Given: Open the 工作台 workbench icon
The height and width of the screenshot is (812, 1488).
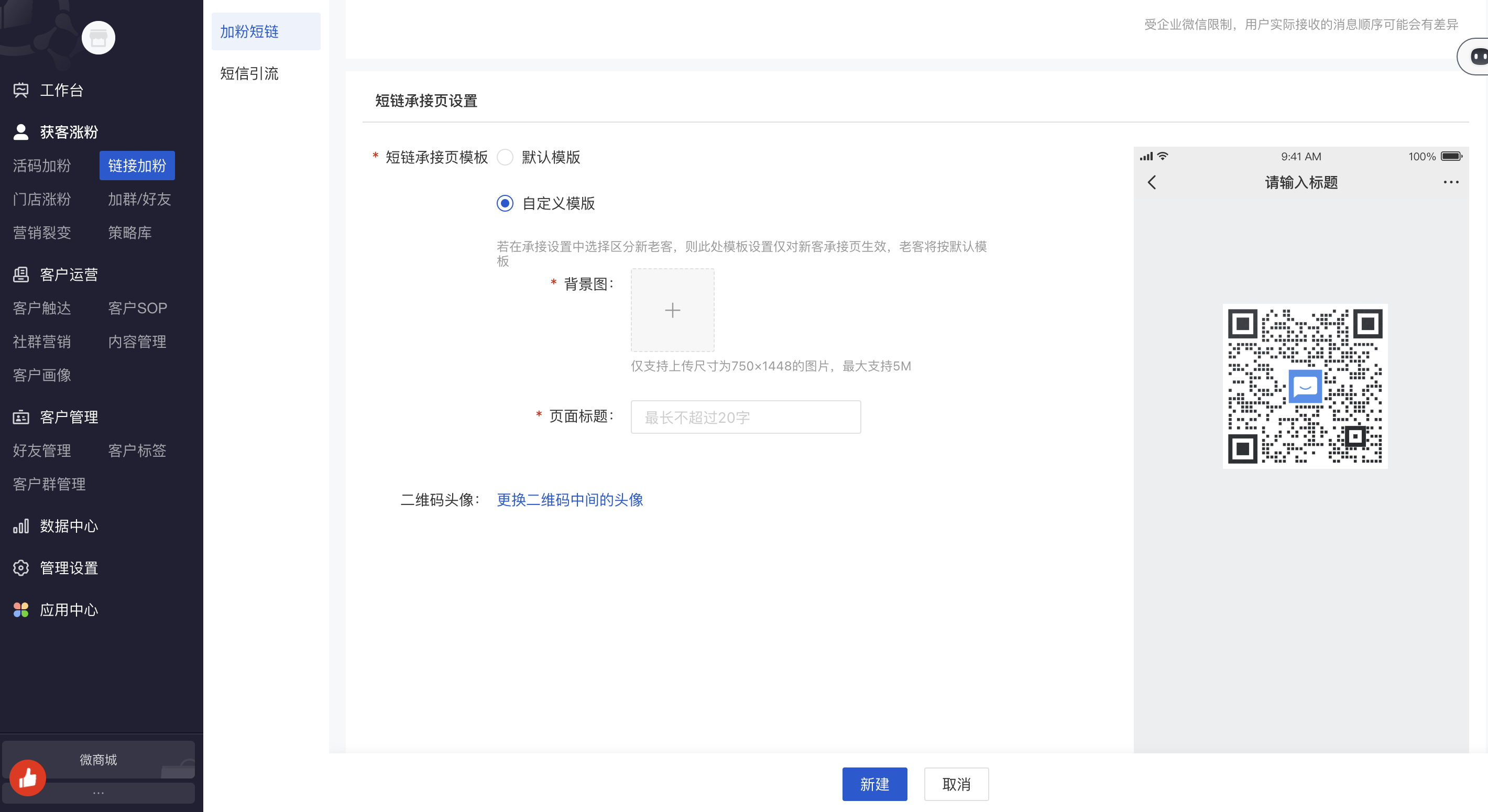Looking at the screenshot, I should (x=21, y=90).
